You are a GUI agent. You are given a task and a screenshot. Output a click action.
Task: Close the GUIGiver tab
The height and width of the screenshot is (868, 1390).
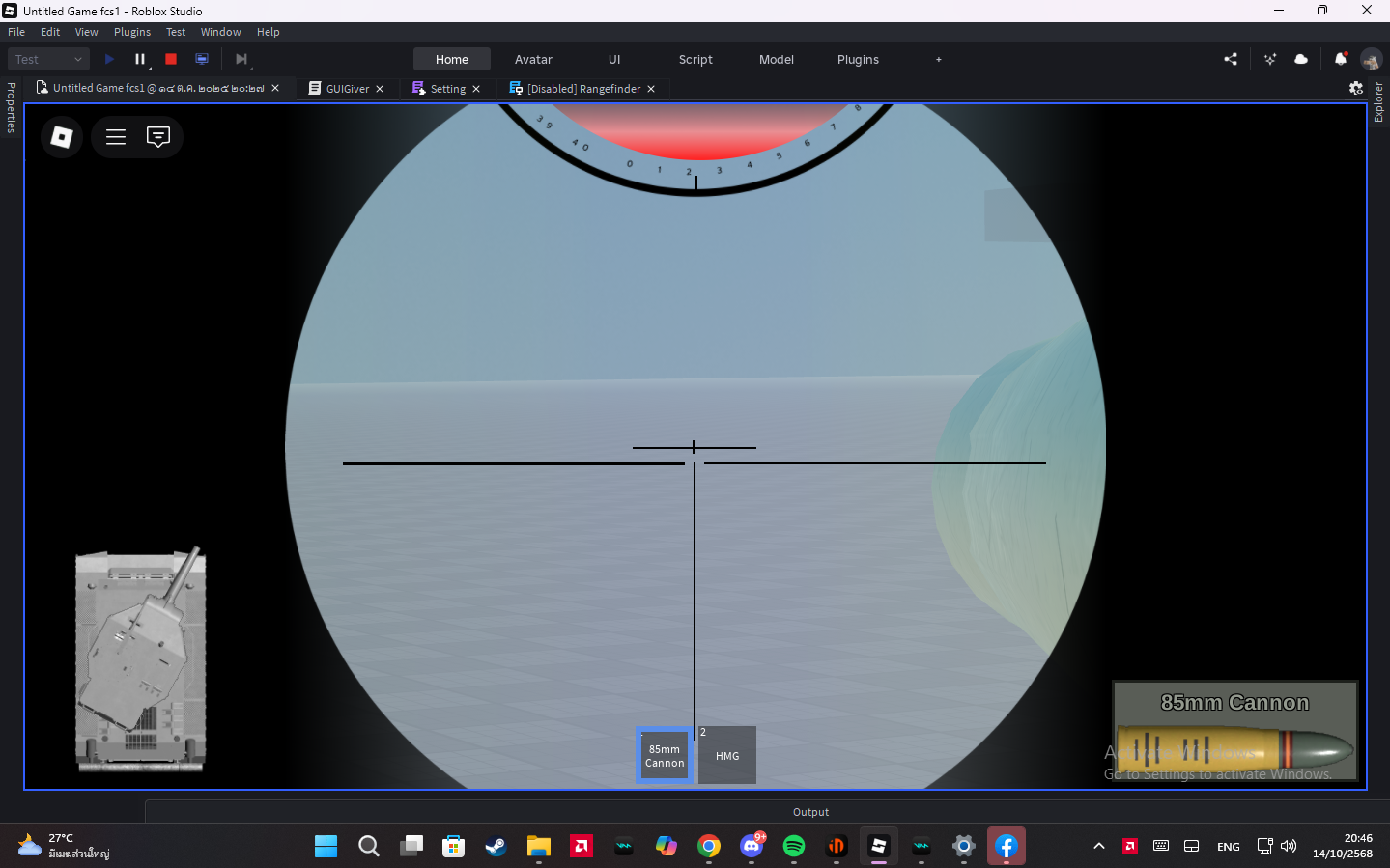tap(380, 89)
